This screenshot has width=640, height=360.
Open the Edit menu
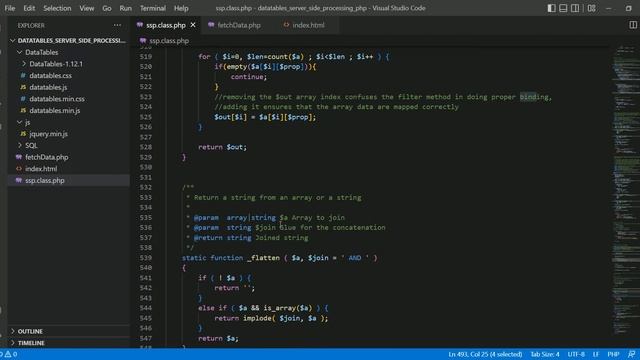[x=29, y=8]
